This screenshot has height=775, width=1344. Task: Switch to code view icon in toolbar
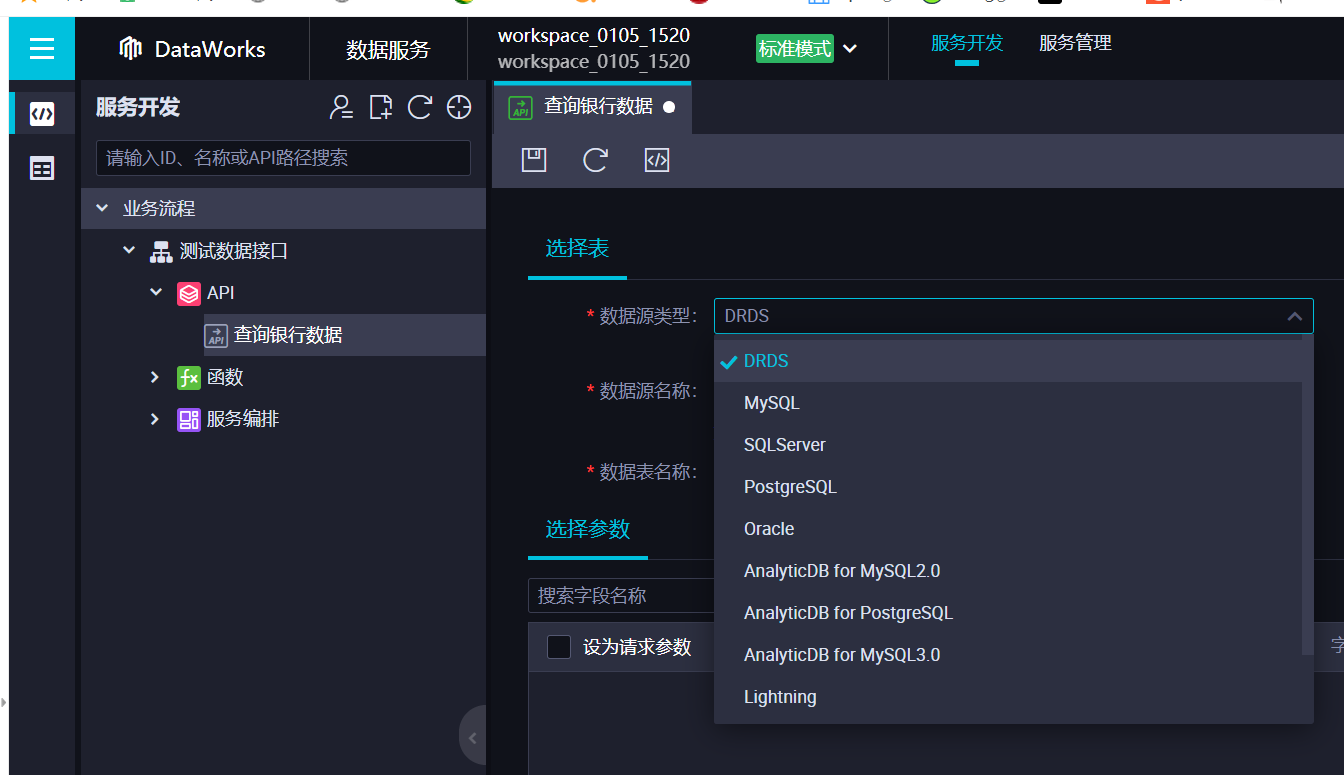657,160
